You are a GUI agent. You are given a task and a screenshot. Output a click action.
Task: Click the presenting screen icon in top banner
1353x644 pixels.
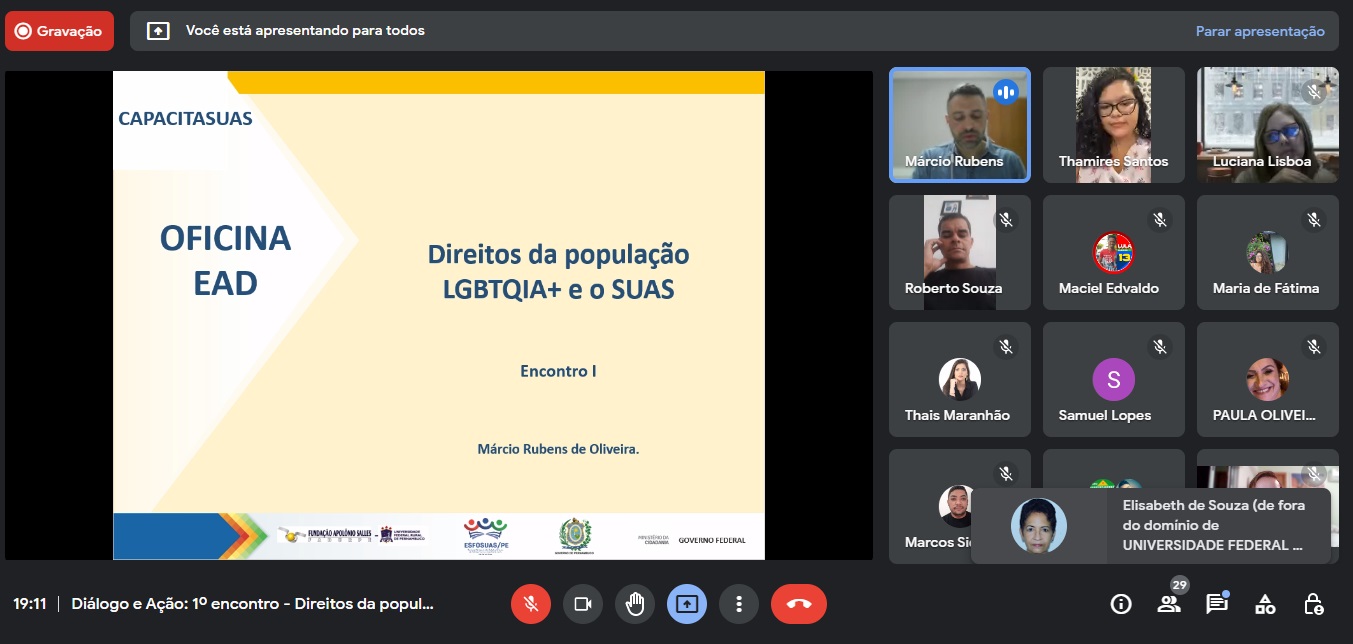[158, 31]
